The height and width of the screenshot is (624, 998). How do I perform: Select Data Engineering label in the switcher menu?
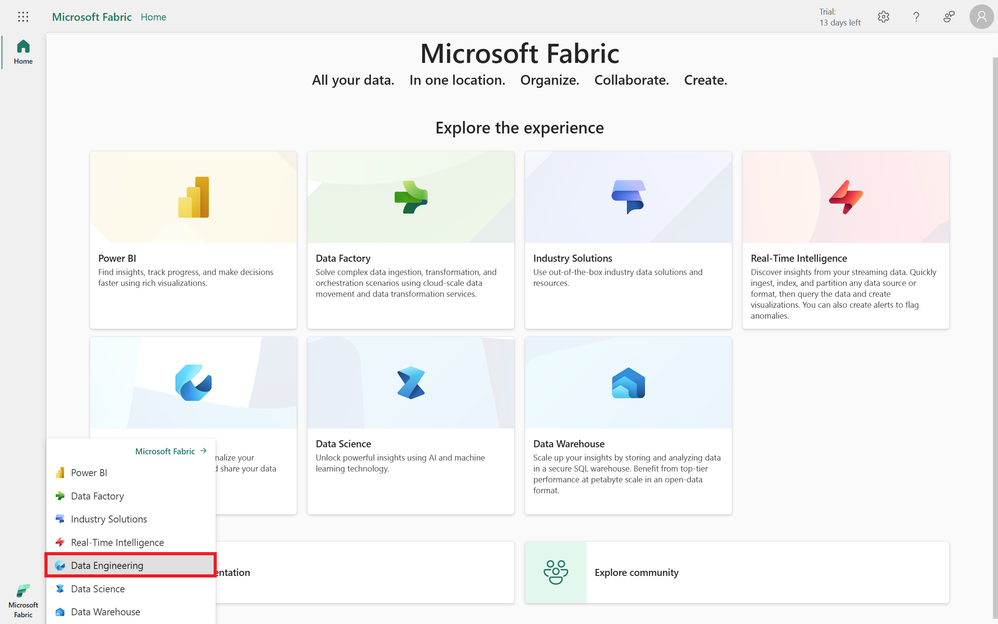coord(107,565)
